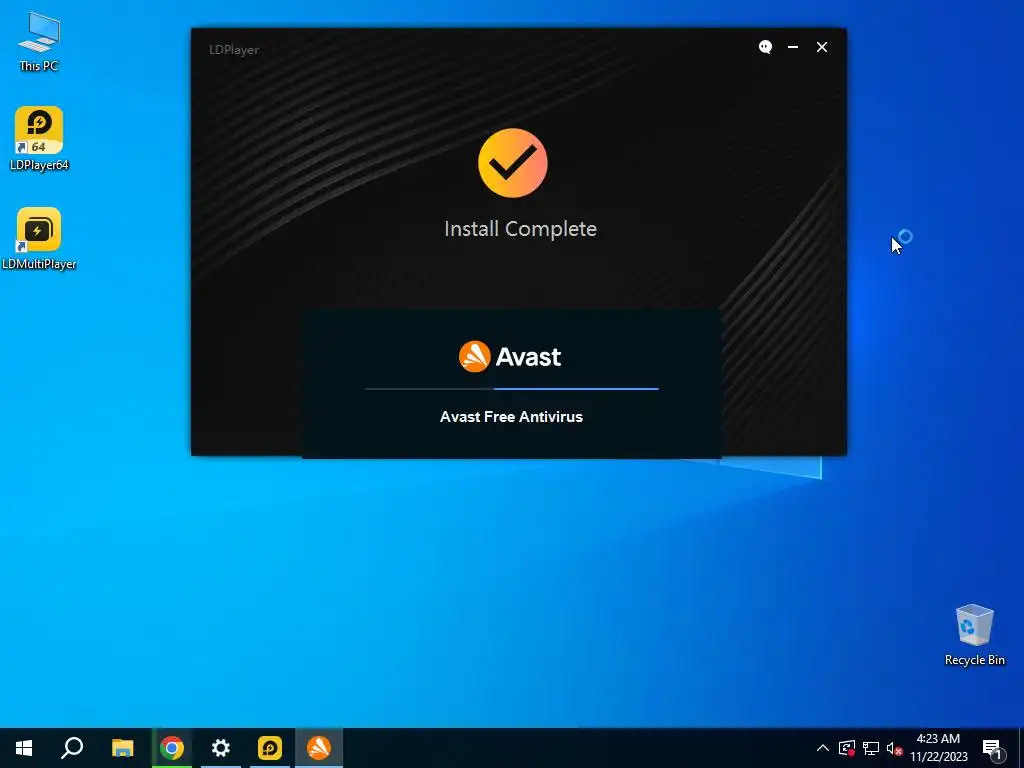Click the tray security status icon
The width and height of the screenshot is (1024, 768).
847,748
